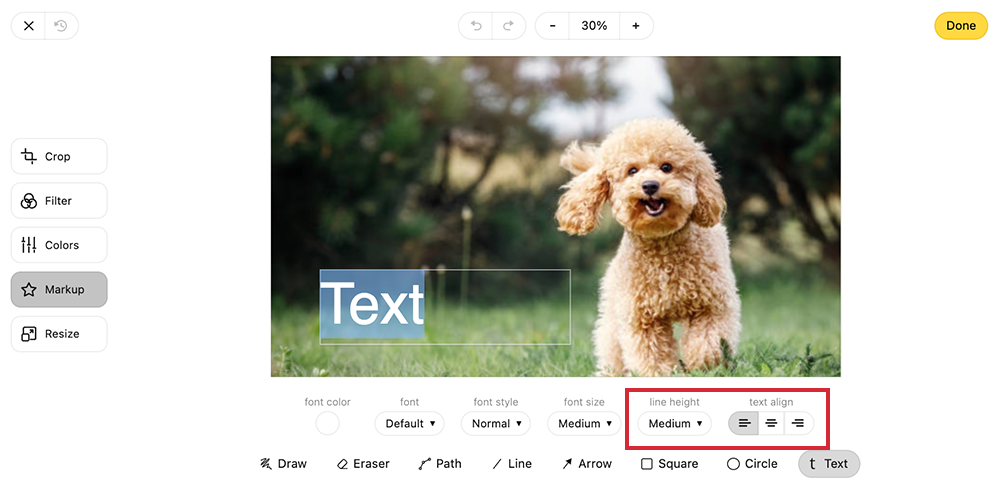The height and width of the screenshot is (488, 1000).
Task: Click the close X icon
Action: (29, 26)
